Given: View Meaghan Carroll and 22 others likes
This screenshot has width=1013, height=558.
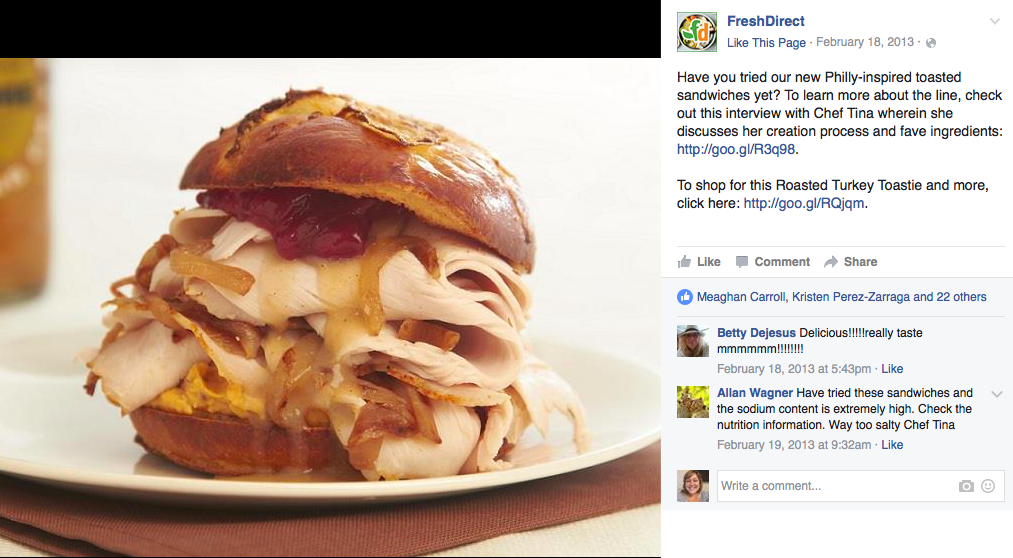Looking at the screenshot, I should point(841,297).
